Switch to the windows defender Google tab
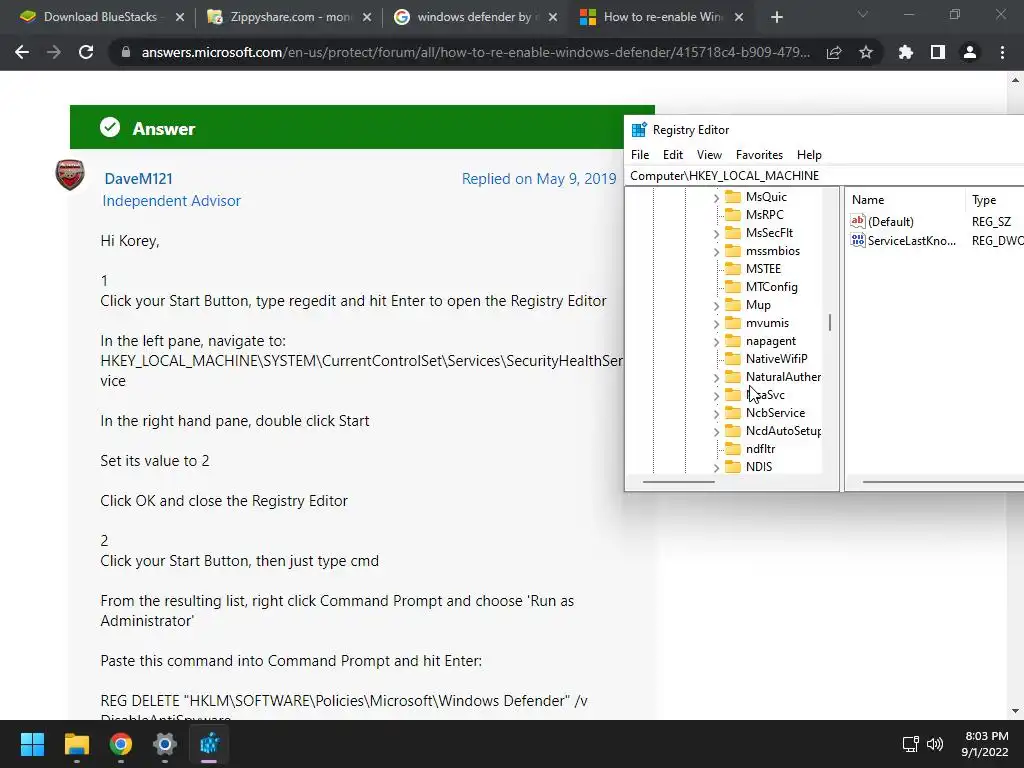Screen dimensions: 1024x768 pyautogui.click(x=473, y=17)
